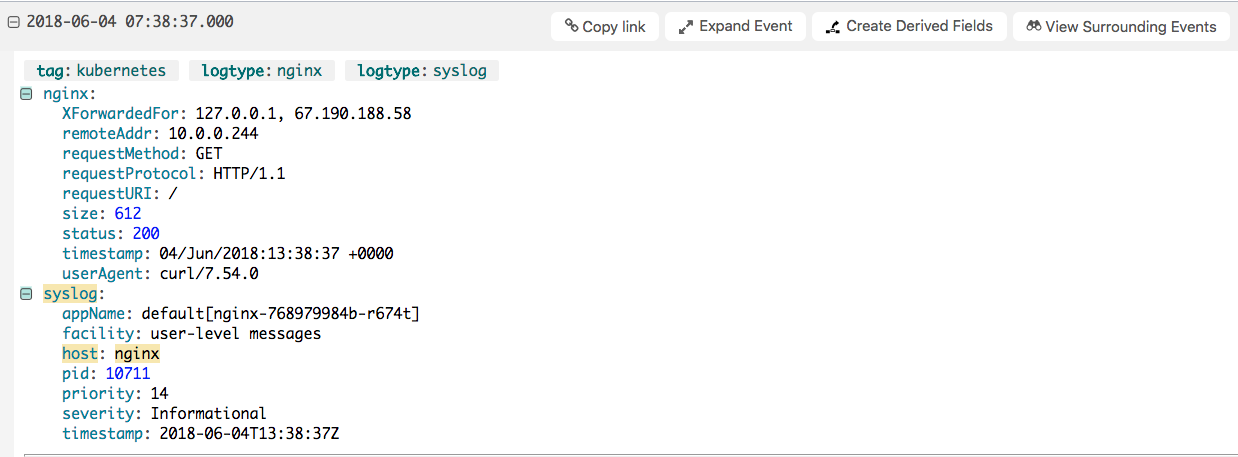The height and width of the screenshot is (457, 1238).
Task: Click the derived fields tree icon
Action: click(832, 27)
